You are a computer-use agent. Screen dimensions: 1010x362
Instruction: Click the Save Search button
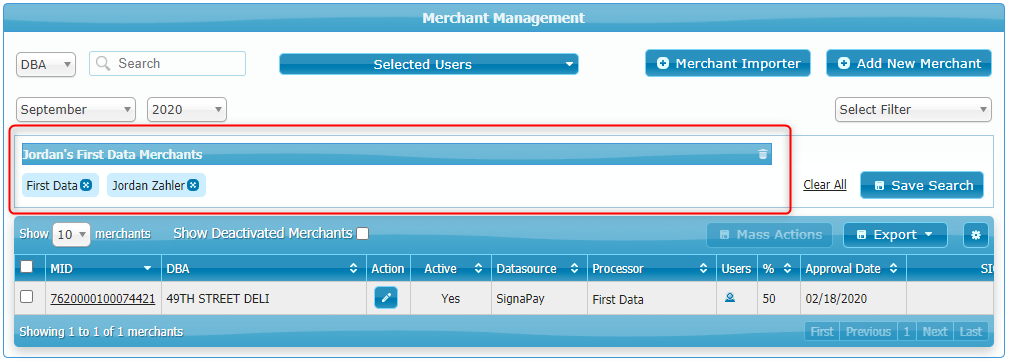[922, 186]
